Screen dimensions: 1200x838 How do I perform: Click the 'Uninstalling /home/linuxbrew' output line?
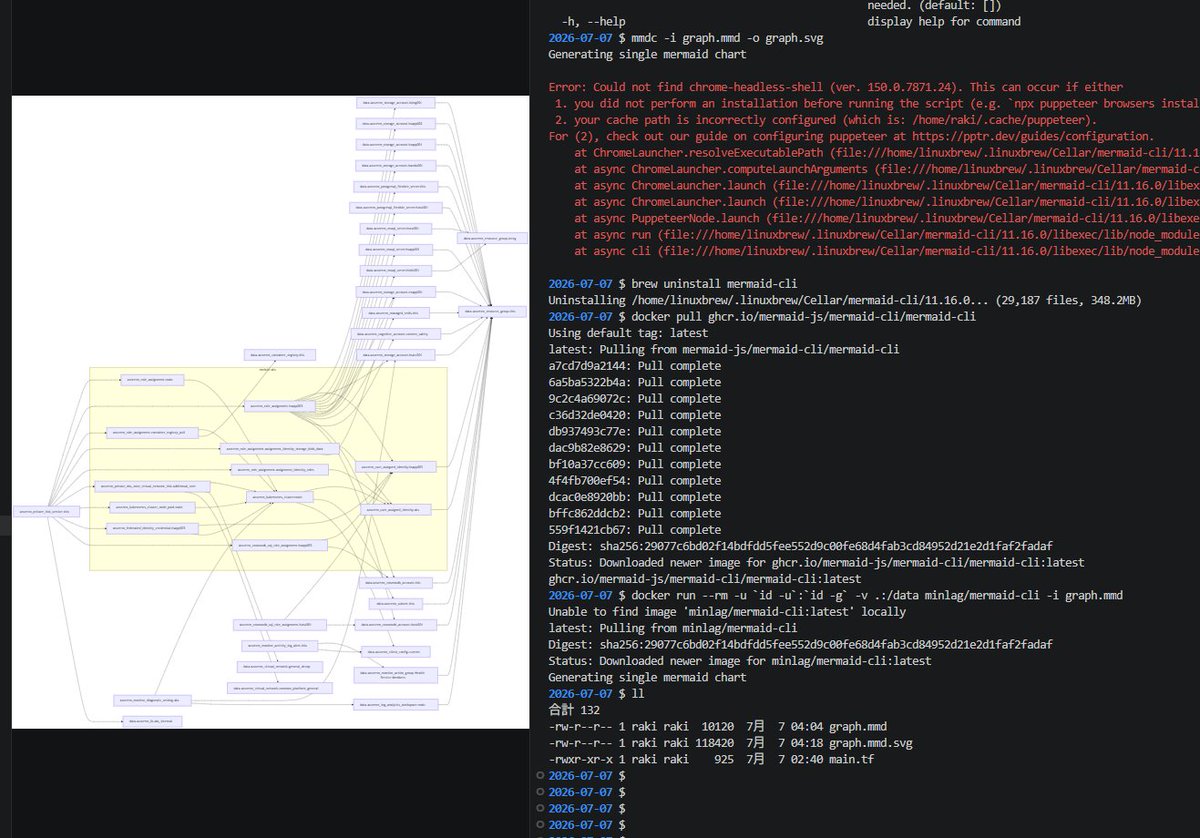click(x=845, y=300)
